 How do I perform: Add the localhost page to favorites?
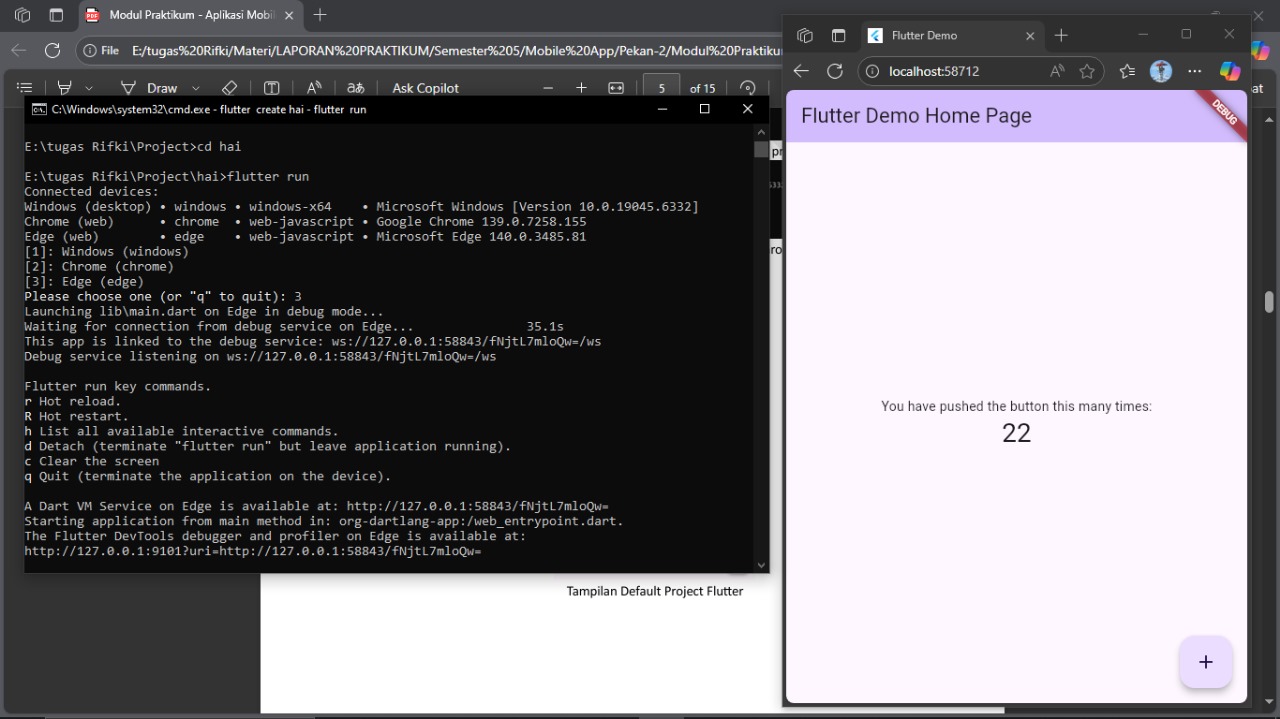pyautogui.click(x=1087, y=71)
